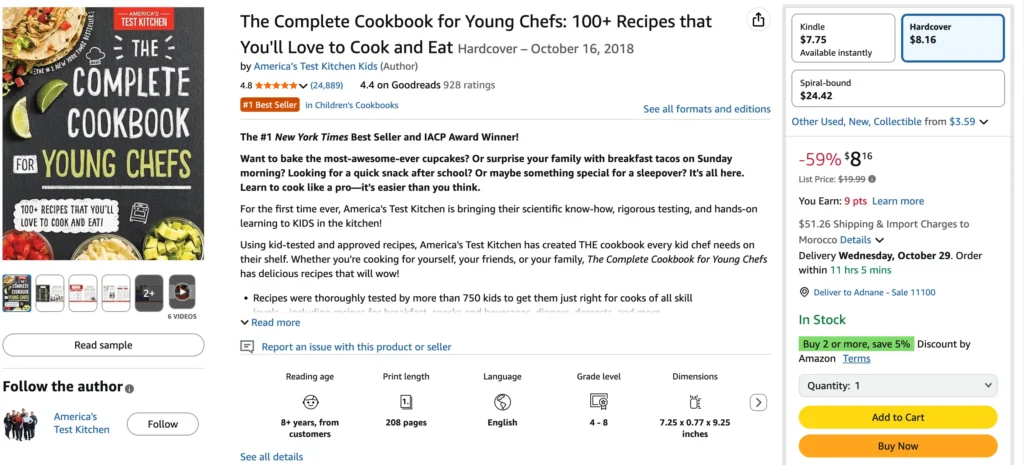
Task: Click the share icon beside the title
Action: pyautogui.click(x=759, y=21)
